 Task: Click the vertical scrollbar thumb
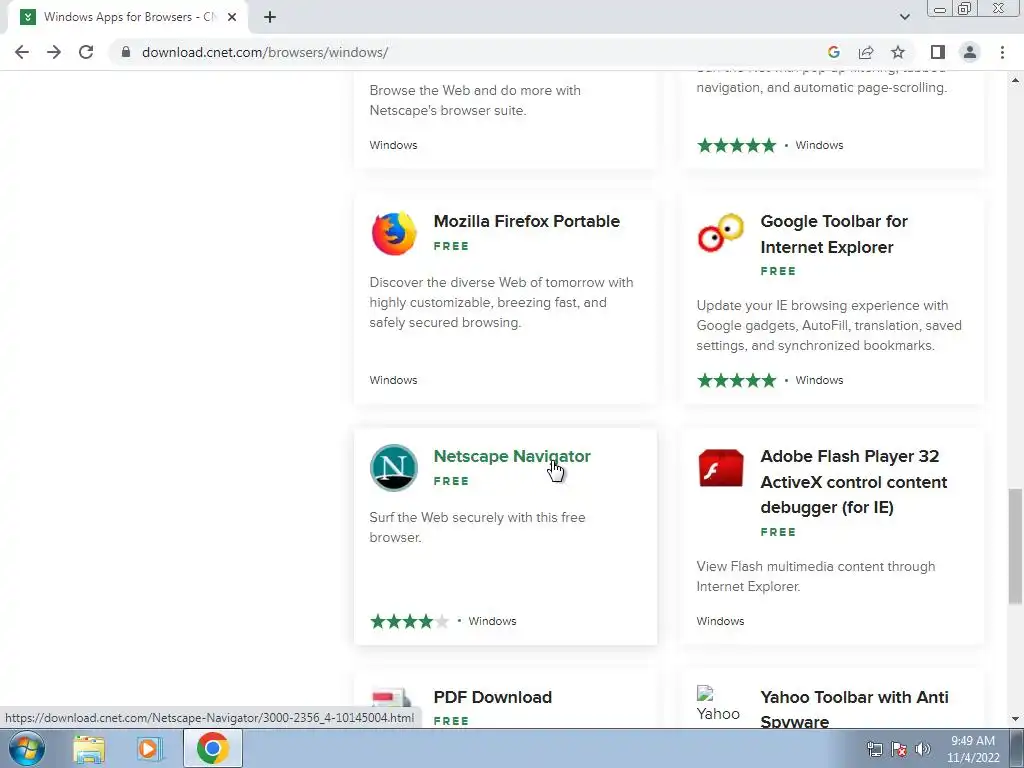[1015, 546]
